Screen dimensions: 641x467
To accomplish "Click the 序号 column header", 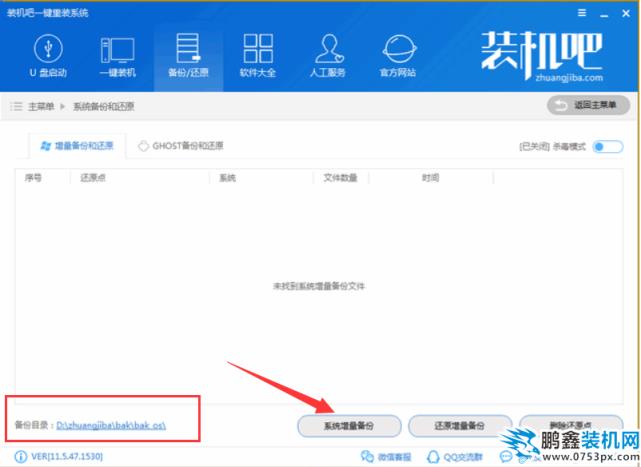I will (x=33, y=178).
